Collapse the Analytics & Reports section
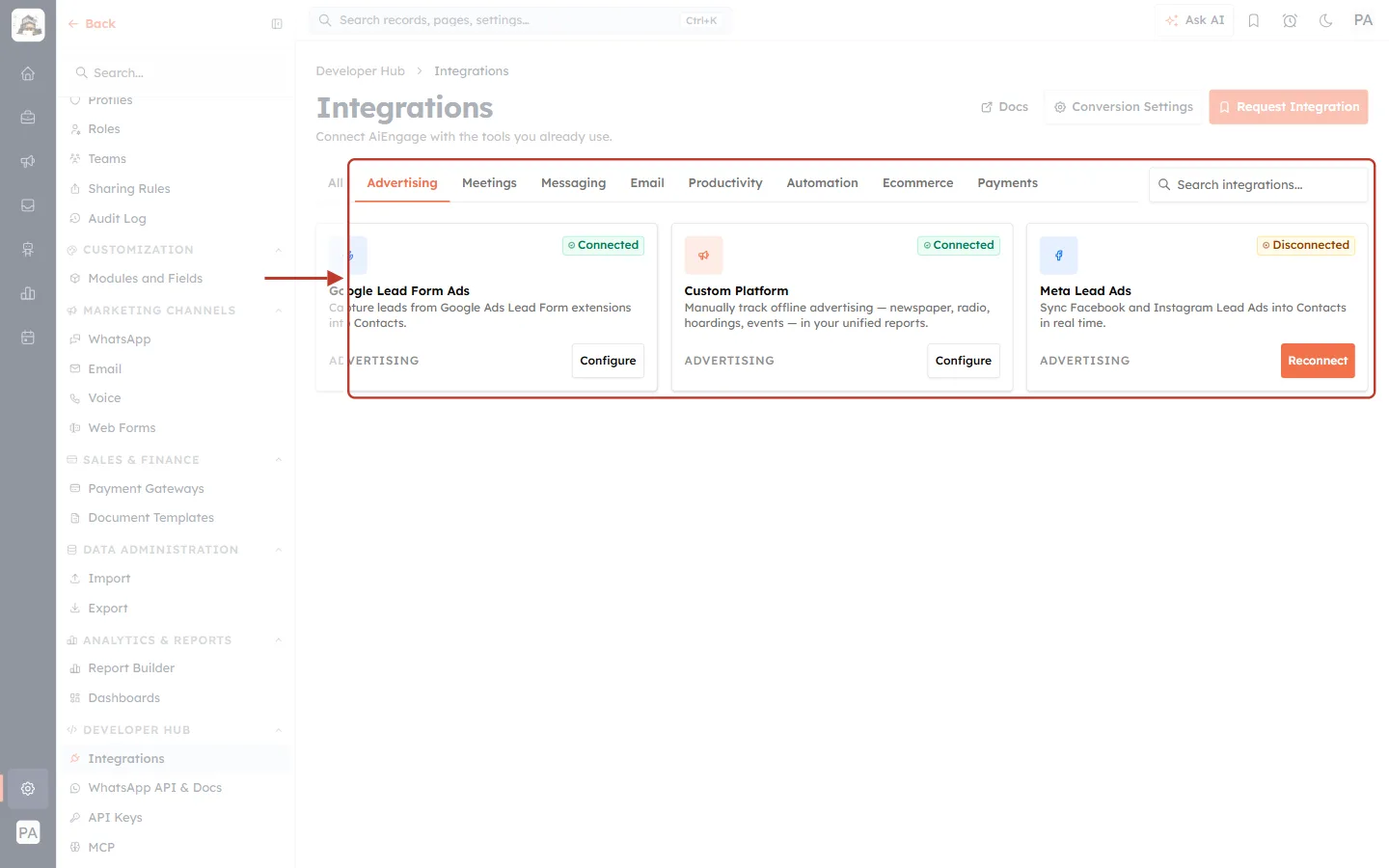This screenshot has width=1389, height=868. (278, 640)
